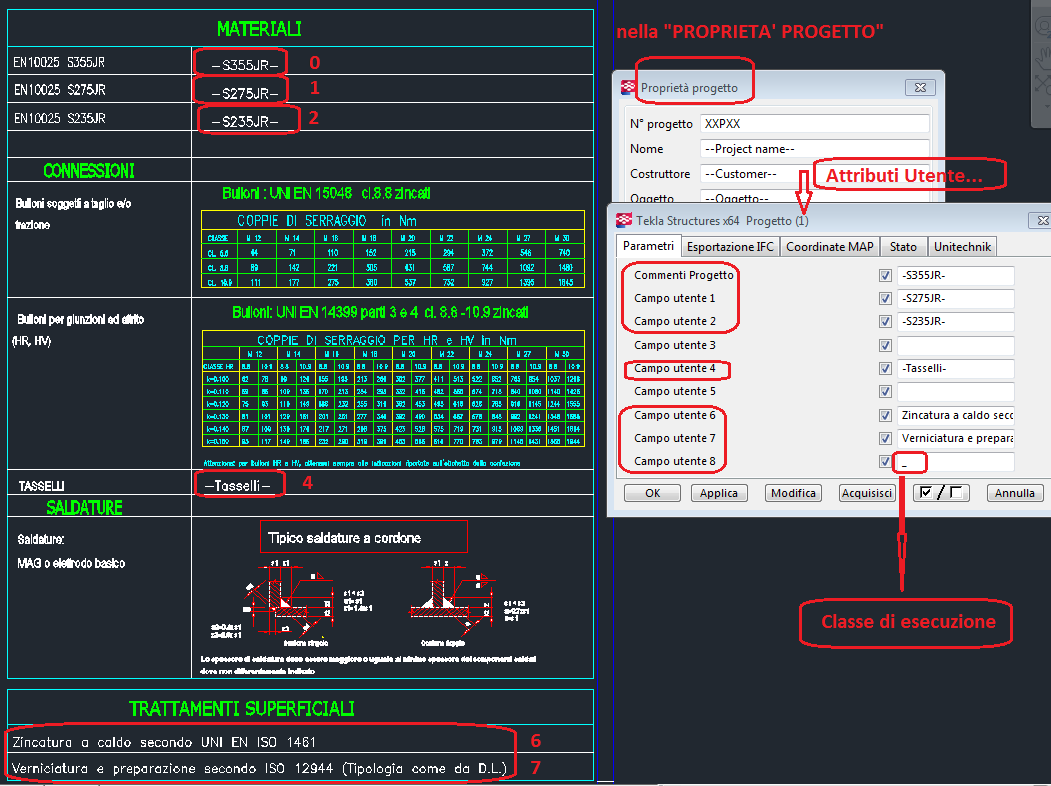The image size is (1051, 786).
Task: Toggle the Campo utente 4 checkbox
Action: tap(885, 368)
